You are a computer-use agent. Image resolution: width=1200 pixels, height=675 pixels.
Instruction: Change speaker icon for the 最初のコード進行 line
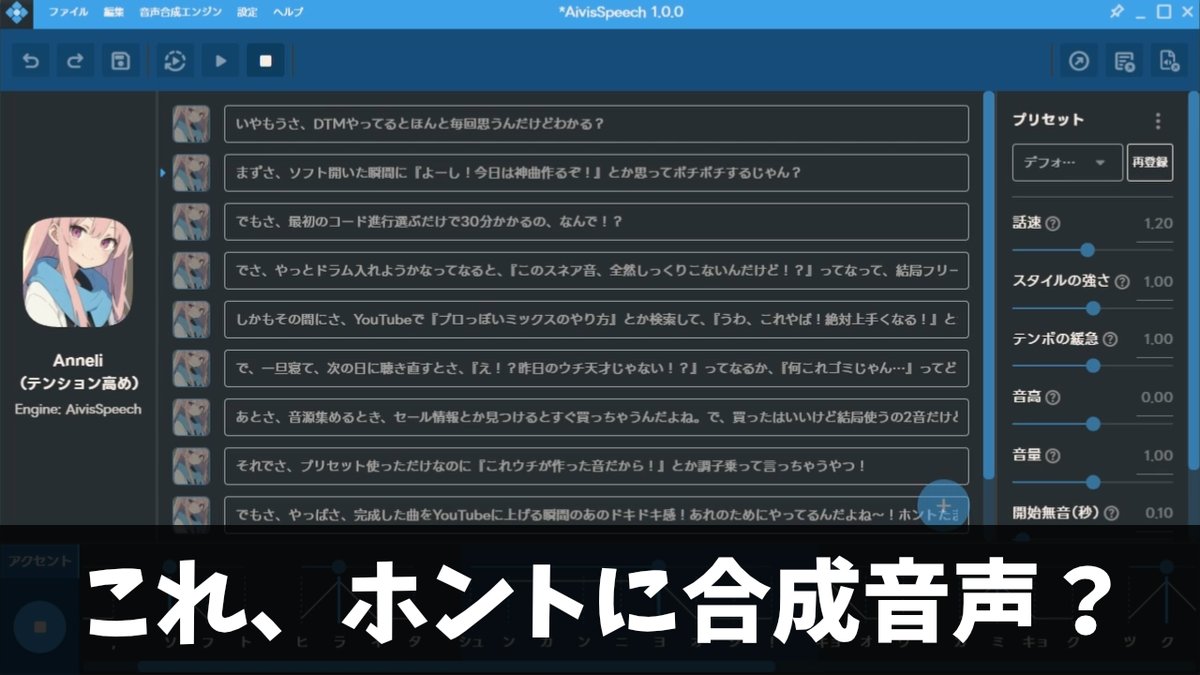point(191,222)
